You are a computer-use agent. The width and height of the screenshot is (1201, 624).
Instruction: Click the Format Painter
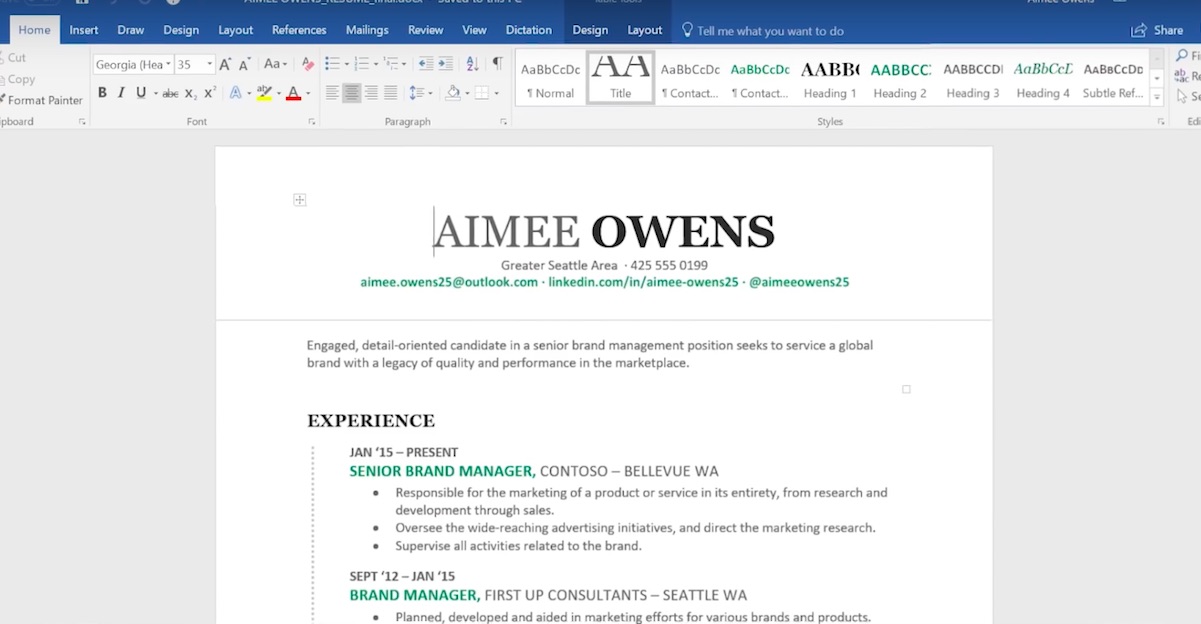click(41, 100)
